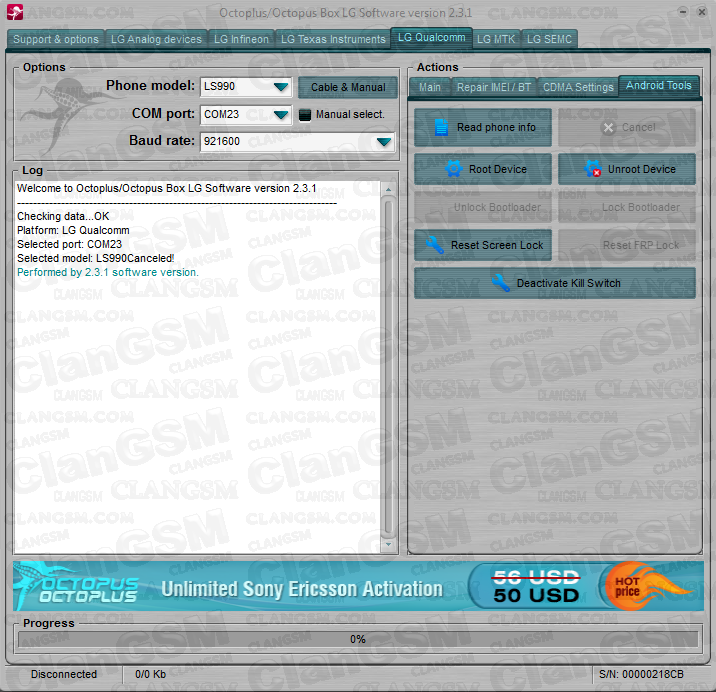This screenshot has width=716, height=692.
Task: Click the 0% progress bar
Action: click(x=358, y=639)
